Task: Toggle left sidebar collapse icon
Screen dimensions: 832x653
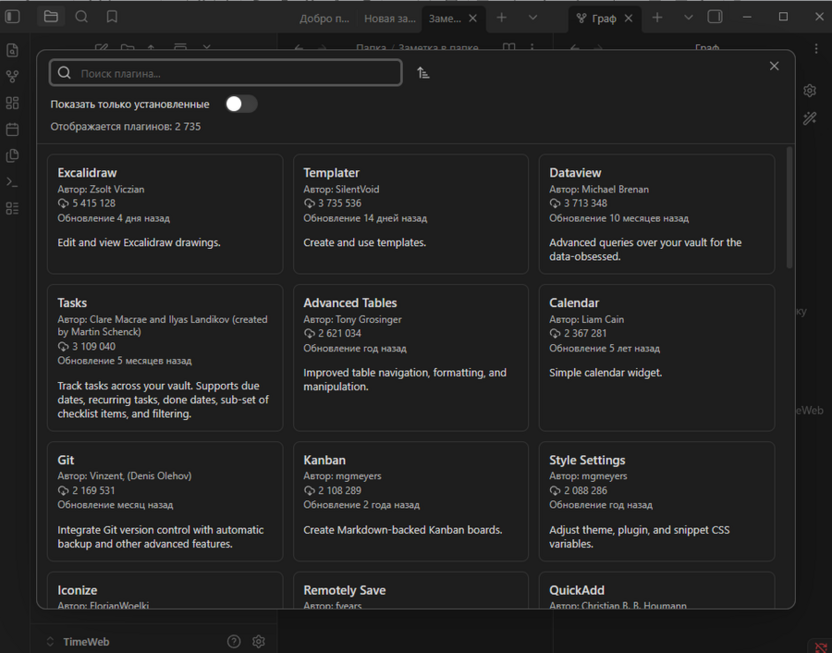Action: click(13, 17)
